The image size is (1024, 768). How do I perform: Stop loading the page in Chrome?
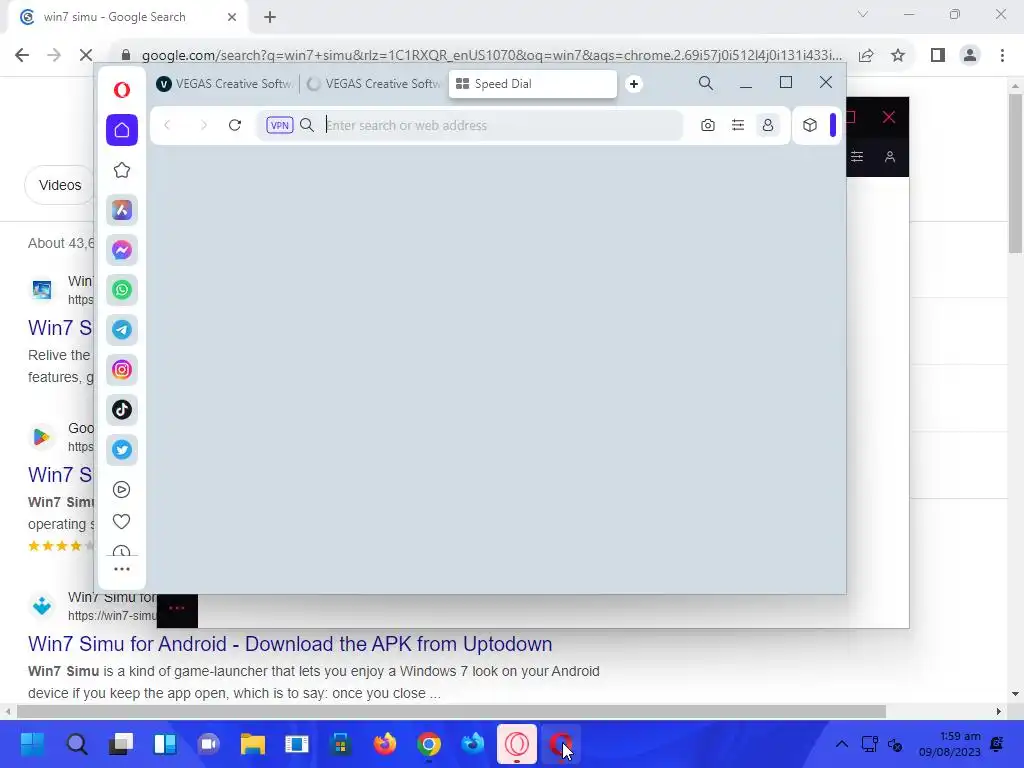[86, 55]
